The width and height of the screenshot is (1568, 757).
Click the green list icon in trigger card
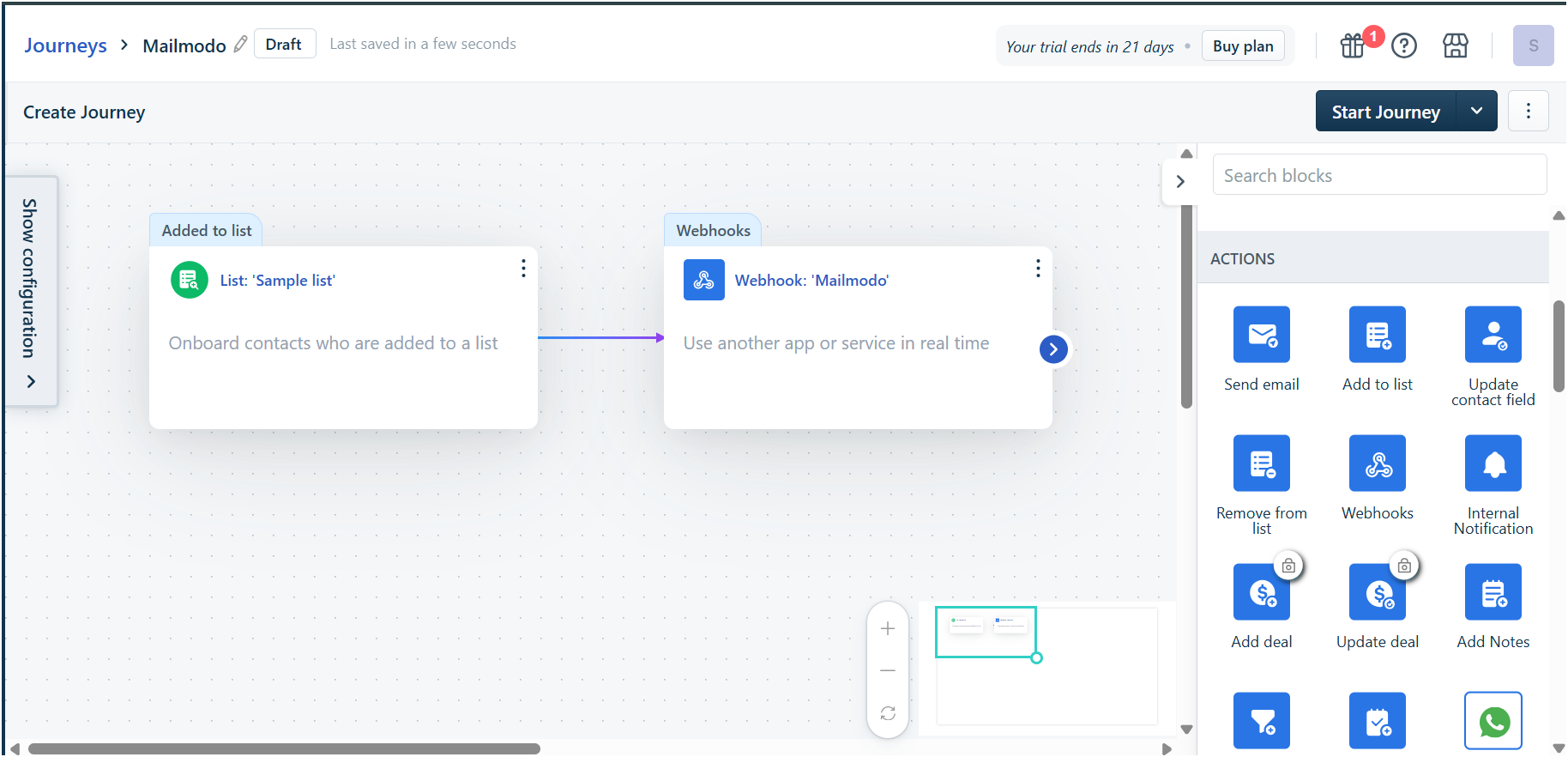click(190, 280)
